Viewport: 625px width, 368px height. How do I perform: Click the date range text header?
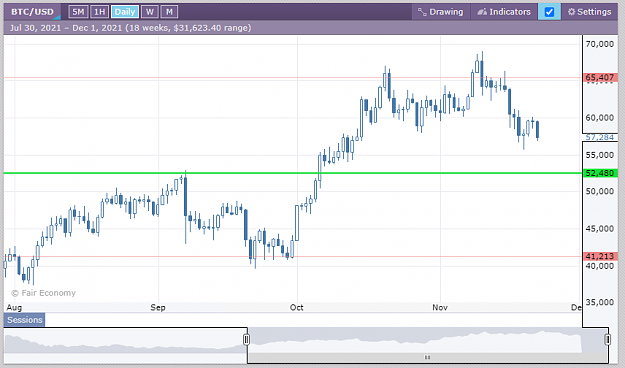pyautogui.click(x=130, y=28)
